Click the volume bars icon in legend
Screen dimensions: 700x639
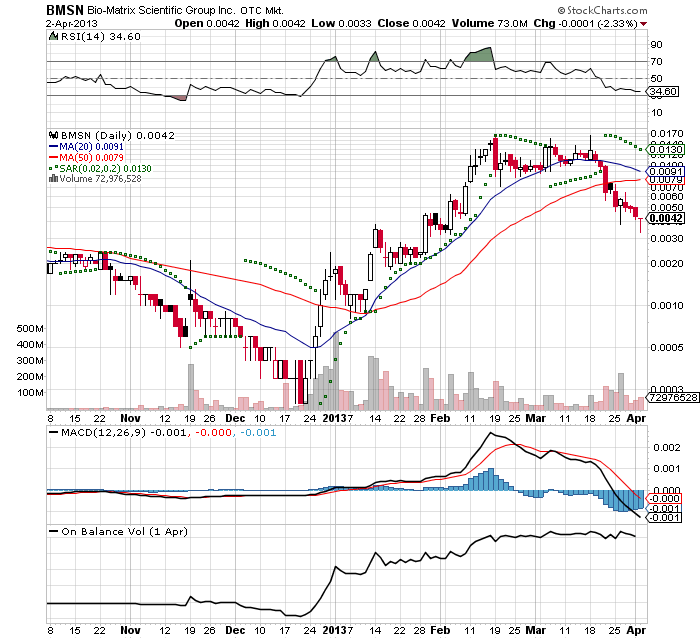(x=53, y=179)
